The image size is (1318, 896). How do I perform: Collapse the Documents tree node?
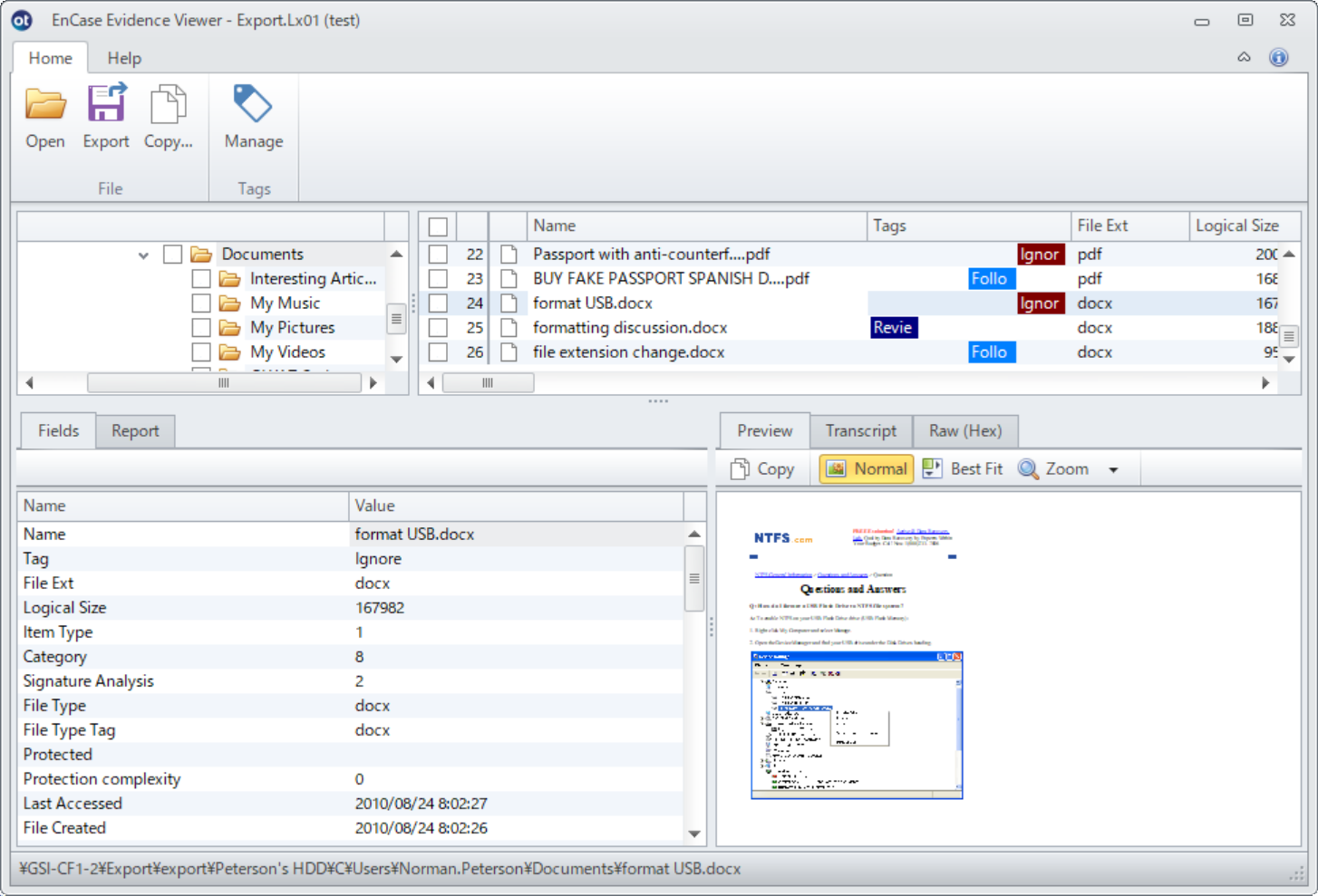pyautogui.click(x=143, y=255)
